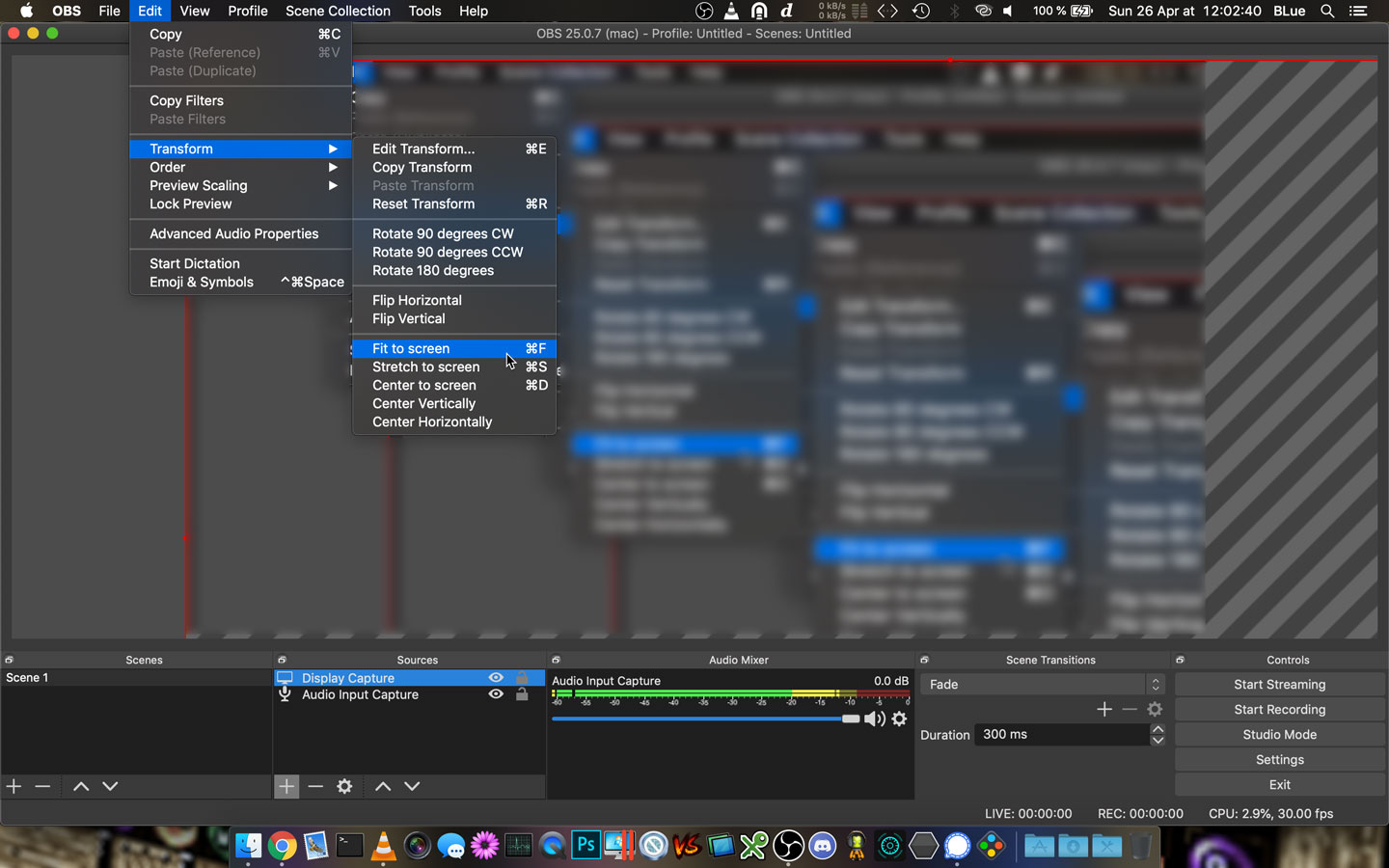Pop out the Sources dock panel
1389x868 pixels.
click(x=282, y=661)
